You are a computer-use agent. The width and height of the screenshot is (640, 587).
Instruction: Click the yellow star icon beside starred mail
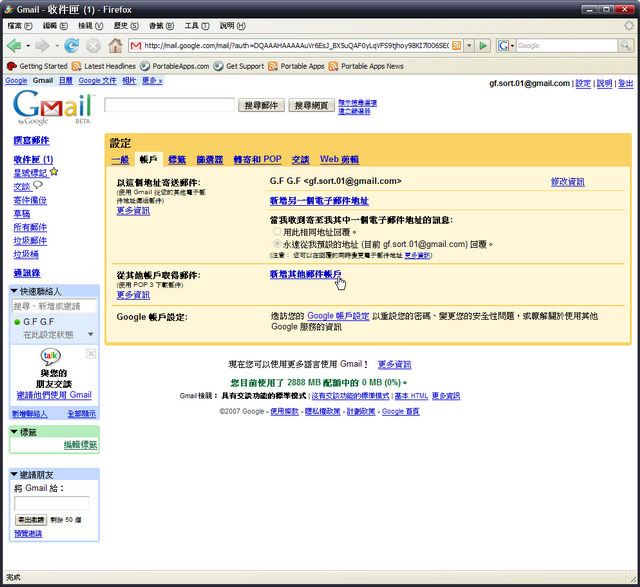coord(54,172)
